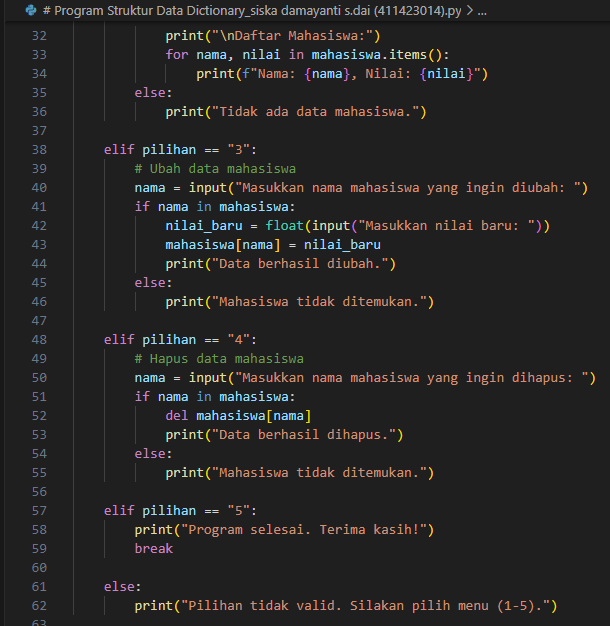
Task: Click comment # Hapus data mahasiswa
Action: pyautogui.click(x=219, y=359)
